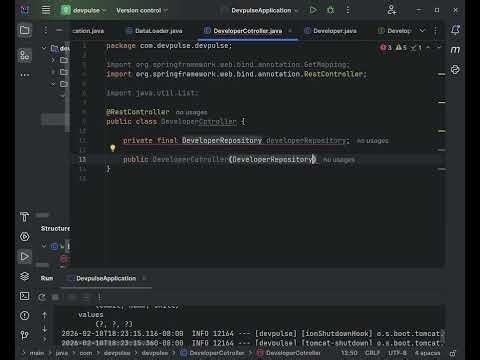Screen dimensions: 480x360
Task: Open CRLF line separator selector
Action: (x=372, y=353)
